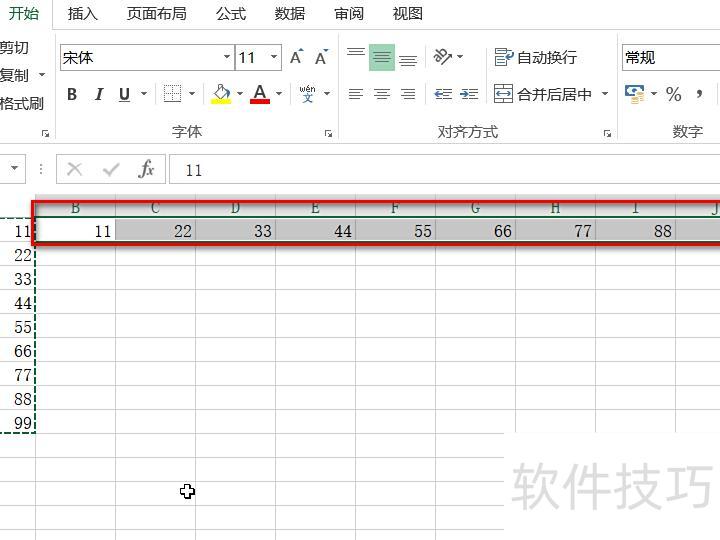Screen dimensions: 720x540
Task: Open font color dropdown arrow
Action: point(279,94)
